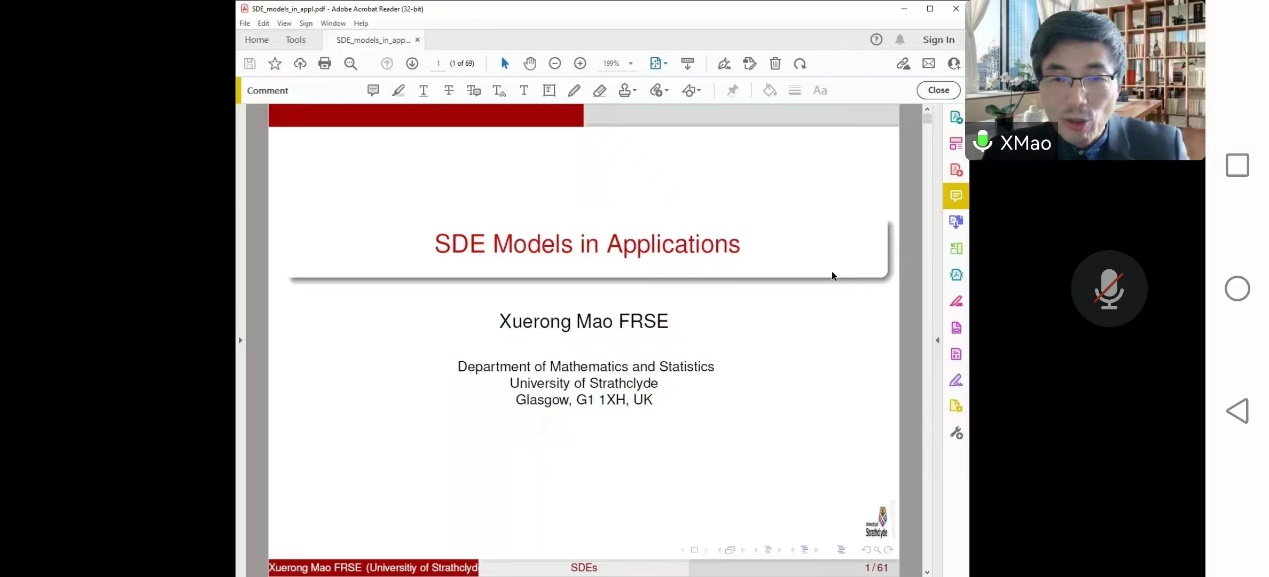
Task: Select the pencil drawing tool
Action: pos(574,90)
